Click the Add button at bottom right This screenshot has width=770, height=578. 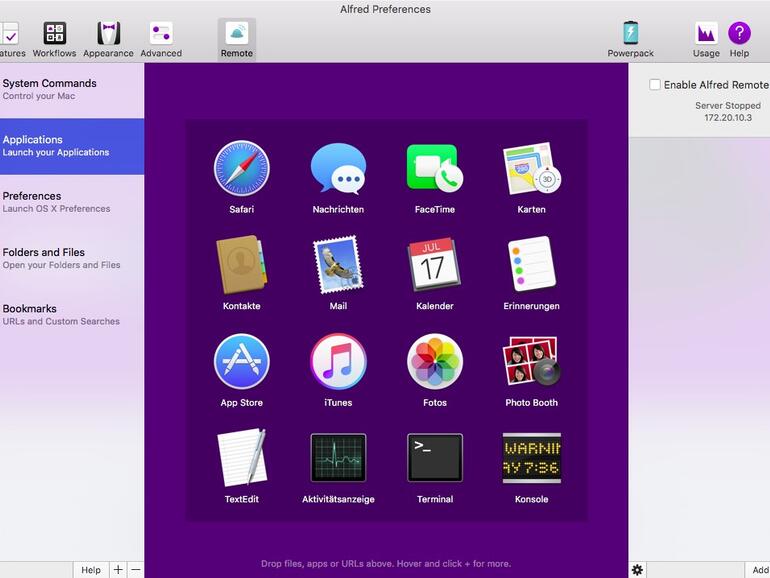[x=758, y=570]
